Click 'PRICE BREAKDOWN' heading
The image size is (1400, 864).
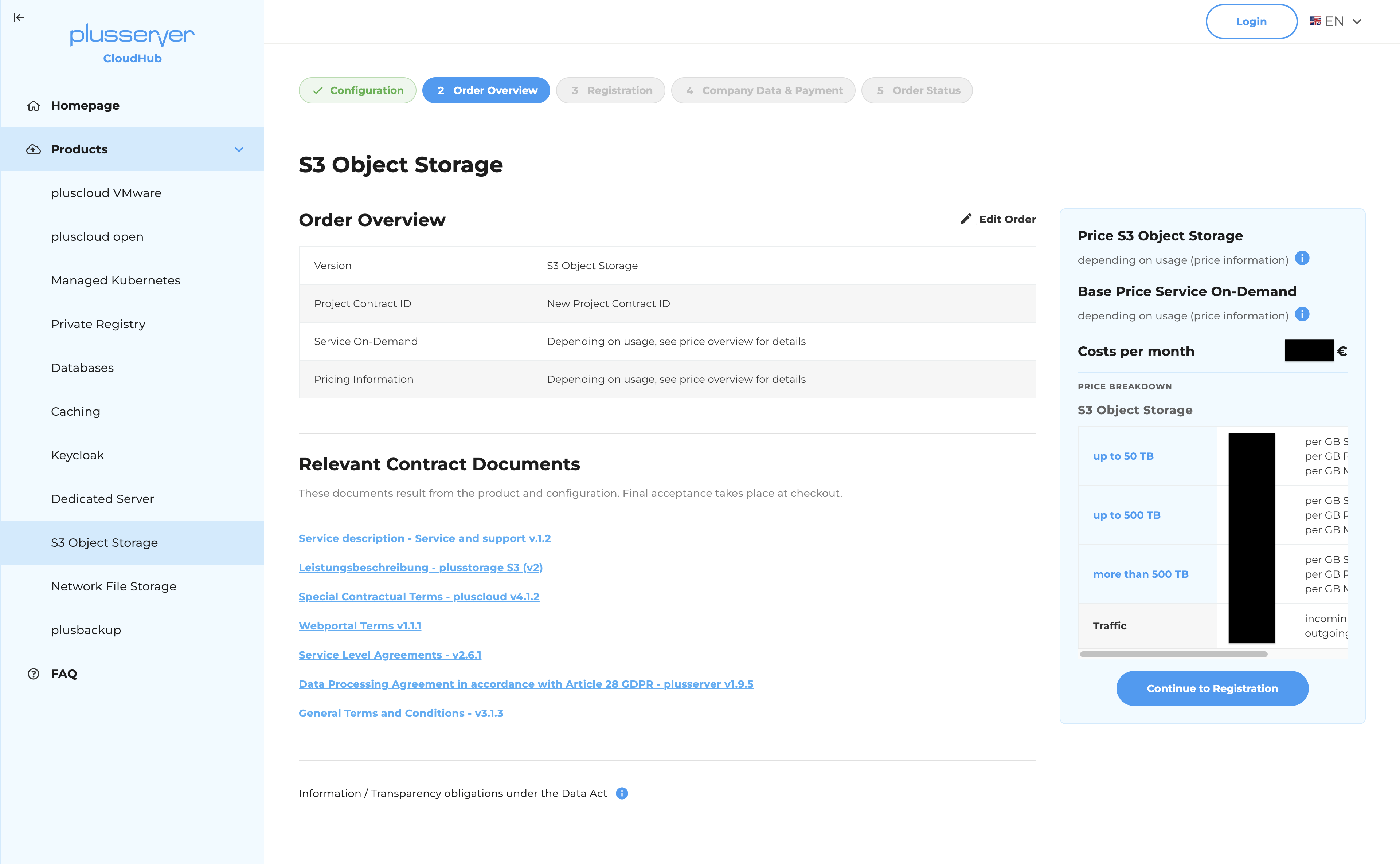click(x=1125, y=386)
